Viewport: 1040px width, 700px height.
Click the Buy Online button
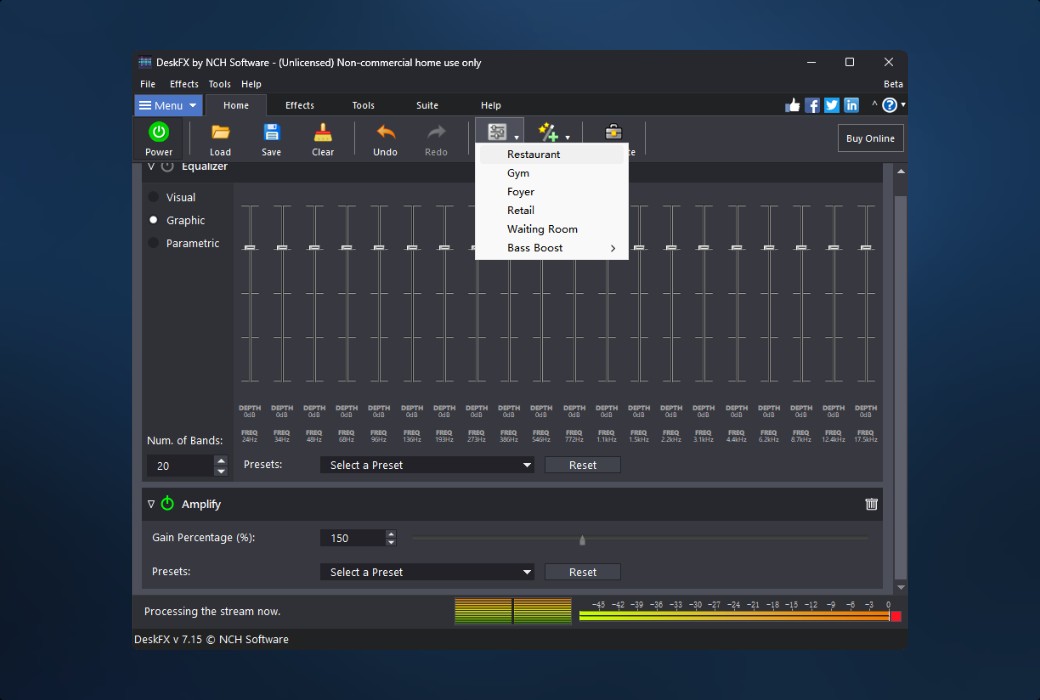click(869, 138)
